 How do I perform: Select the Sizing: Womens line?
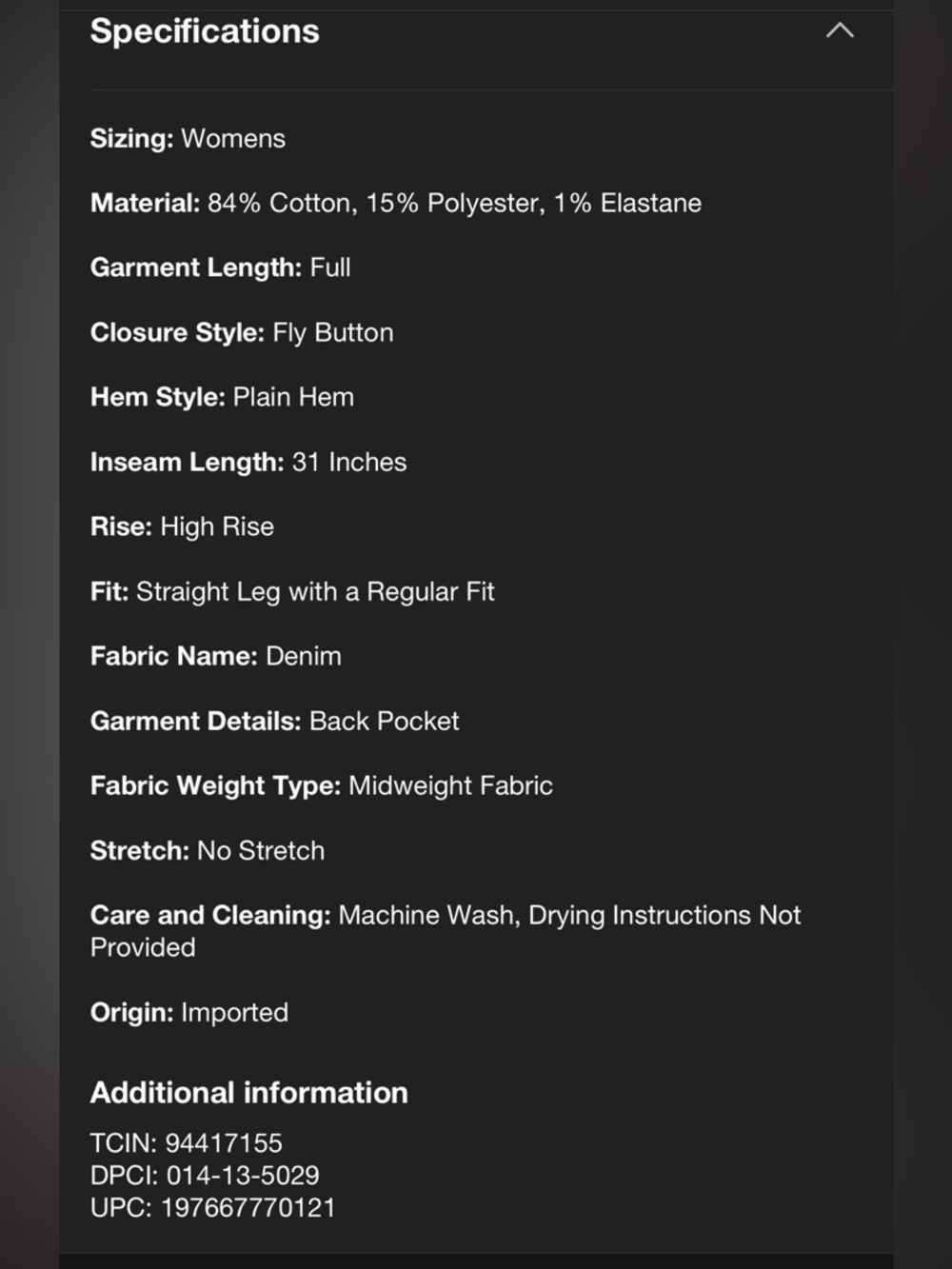[188, 139]
